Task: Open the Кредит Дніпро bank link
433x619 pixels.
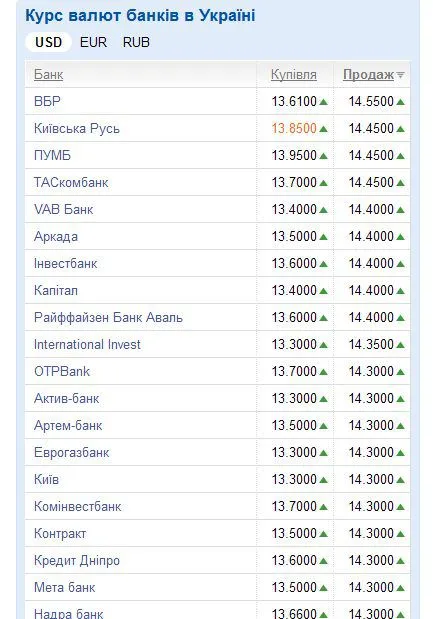Action: tap(77, 560)
